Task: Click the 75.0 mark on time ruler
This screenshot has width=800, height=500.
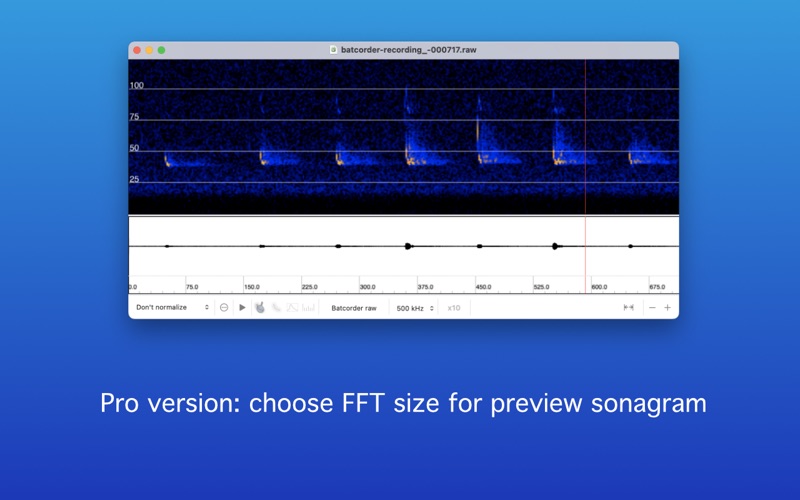Action: 192,287
